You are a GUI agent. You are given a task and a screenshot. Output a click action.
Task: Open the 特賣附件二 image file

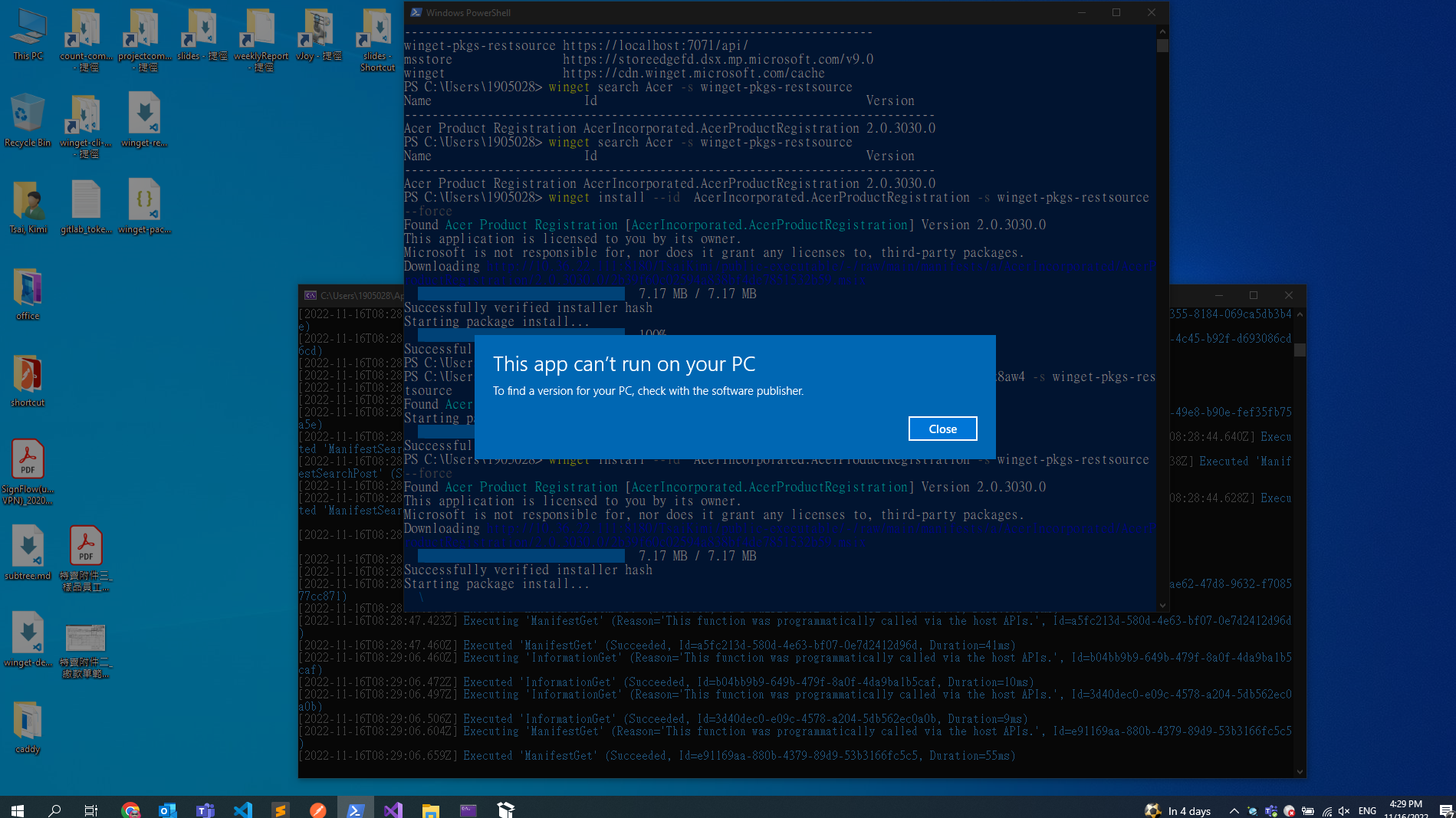(86, 650)
